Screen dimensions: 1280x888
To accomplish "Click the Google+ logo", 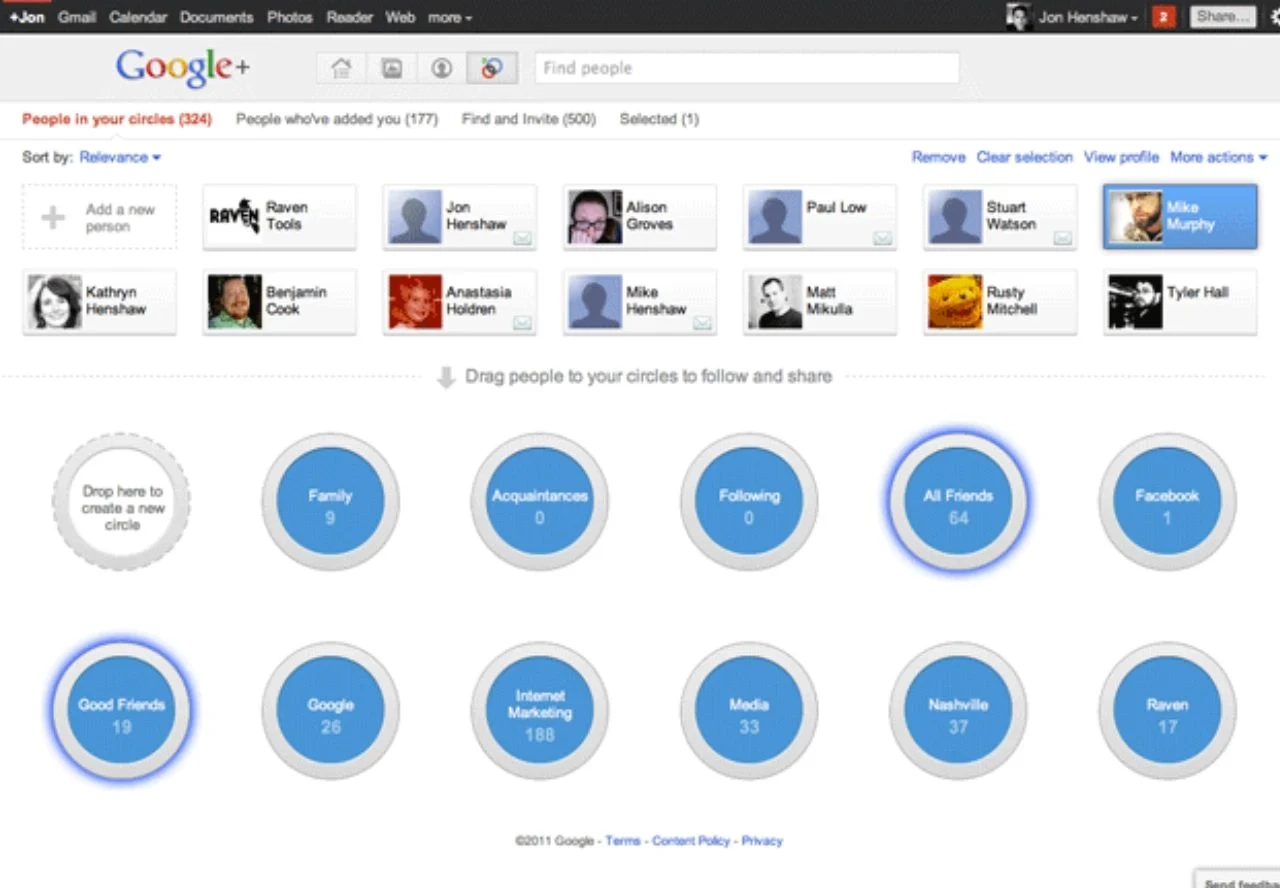I will pyautogui.click(x=183, y=68).
